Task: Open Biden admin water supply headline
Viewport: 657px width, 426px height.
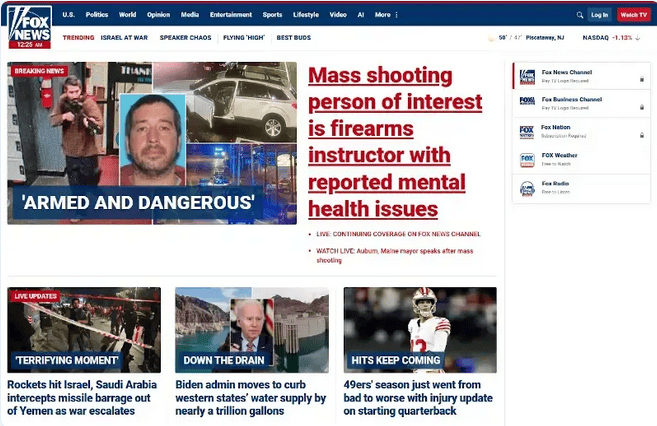Action: pos(251,398)
